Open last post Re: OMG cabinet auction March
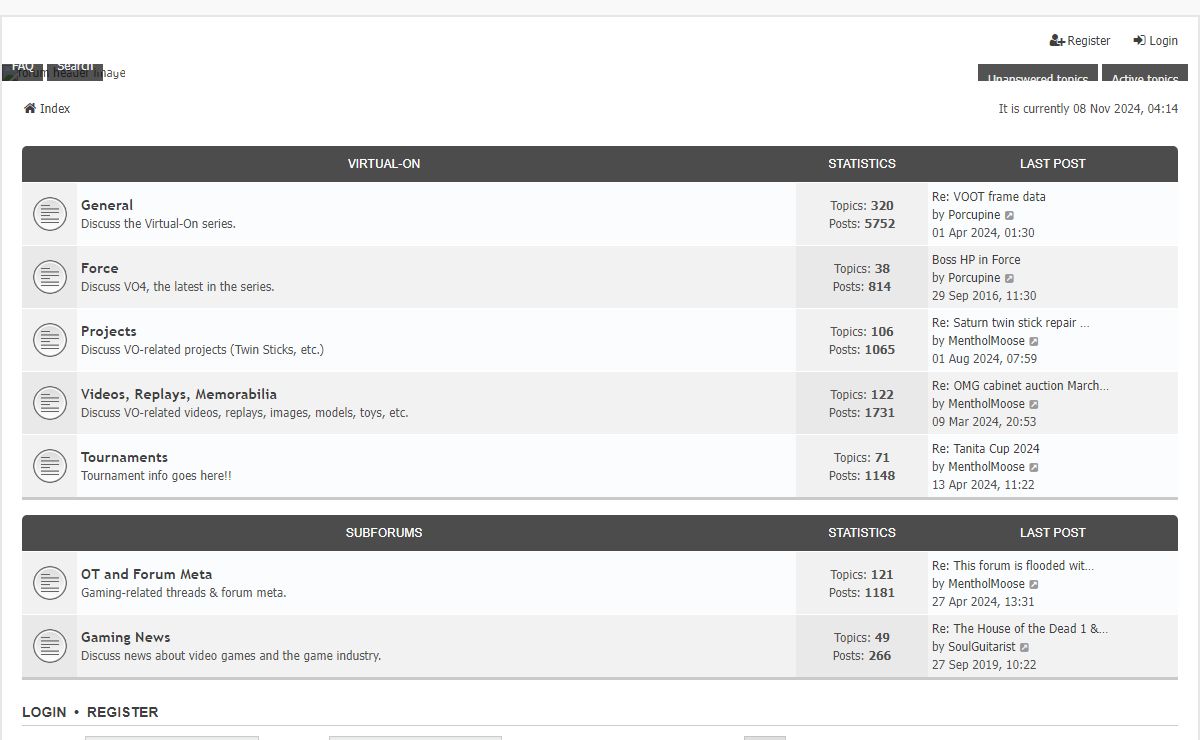This screenshot has height=740, width=1200. tap(1020, 386)
